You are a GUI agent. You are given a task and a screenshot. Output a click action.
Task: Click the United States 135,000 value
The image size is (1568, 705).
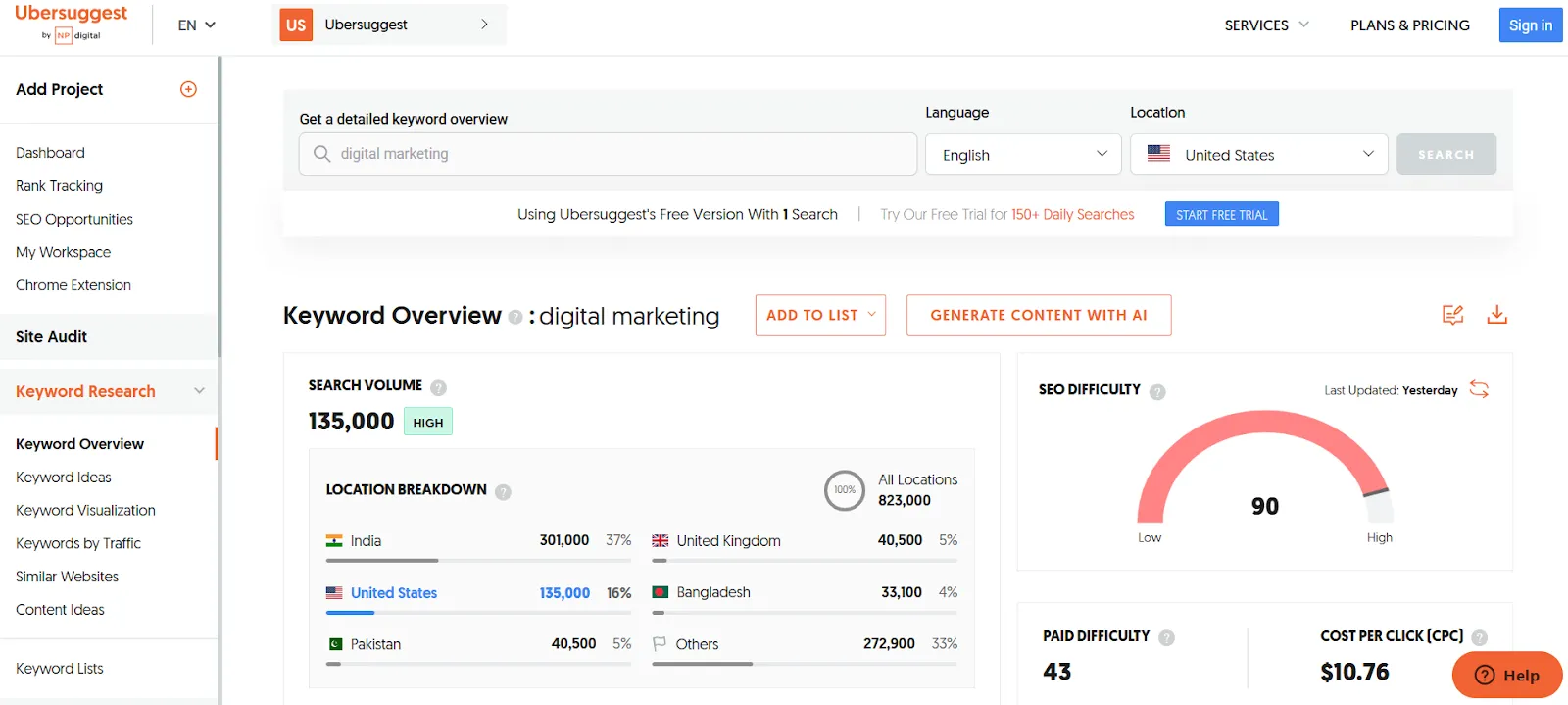pos(564,593)
